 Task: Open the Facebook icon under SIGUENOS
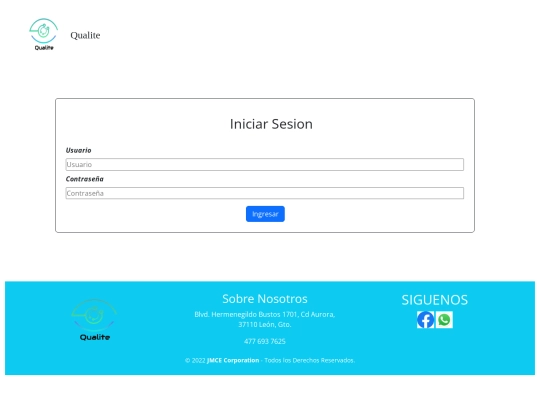425,320
